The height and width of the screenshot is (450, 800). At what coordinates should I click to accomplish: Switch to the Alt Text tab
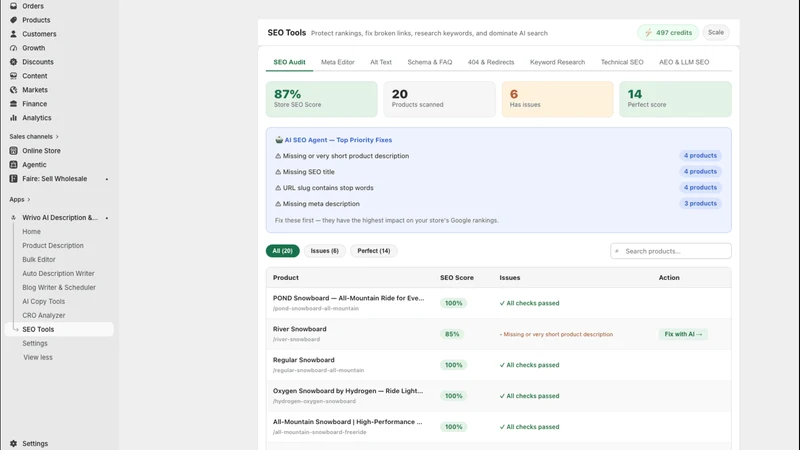click(x=381, y=62)
